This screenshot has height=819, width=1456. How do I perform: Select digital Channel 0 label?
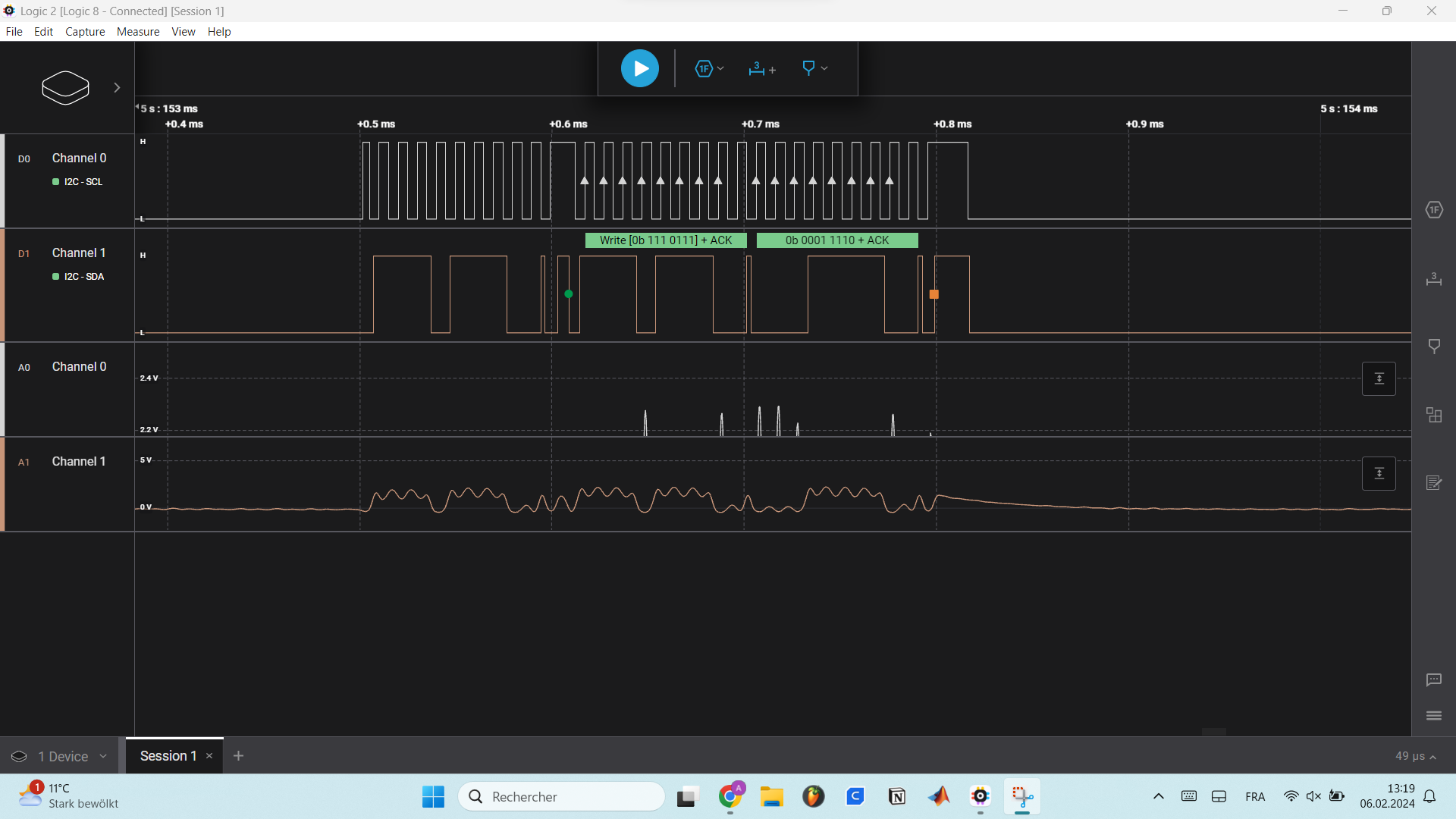[x=79, y=158]
